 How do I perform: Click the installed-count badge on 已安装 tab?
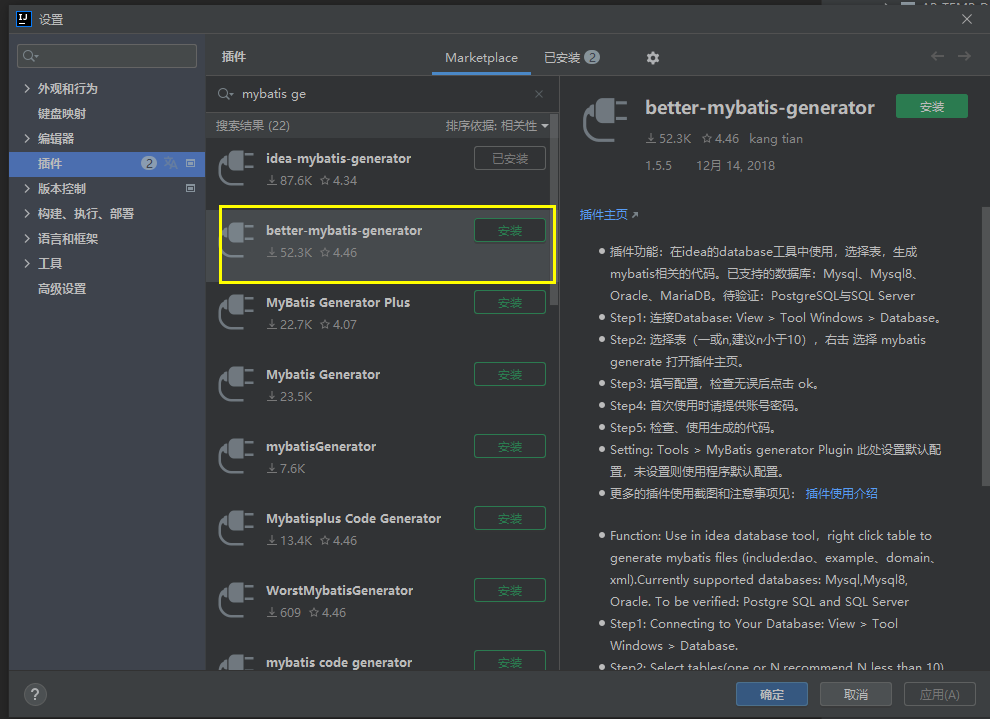click(592, 57)
